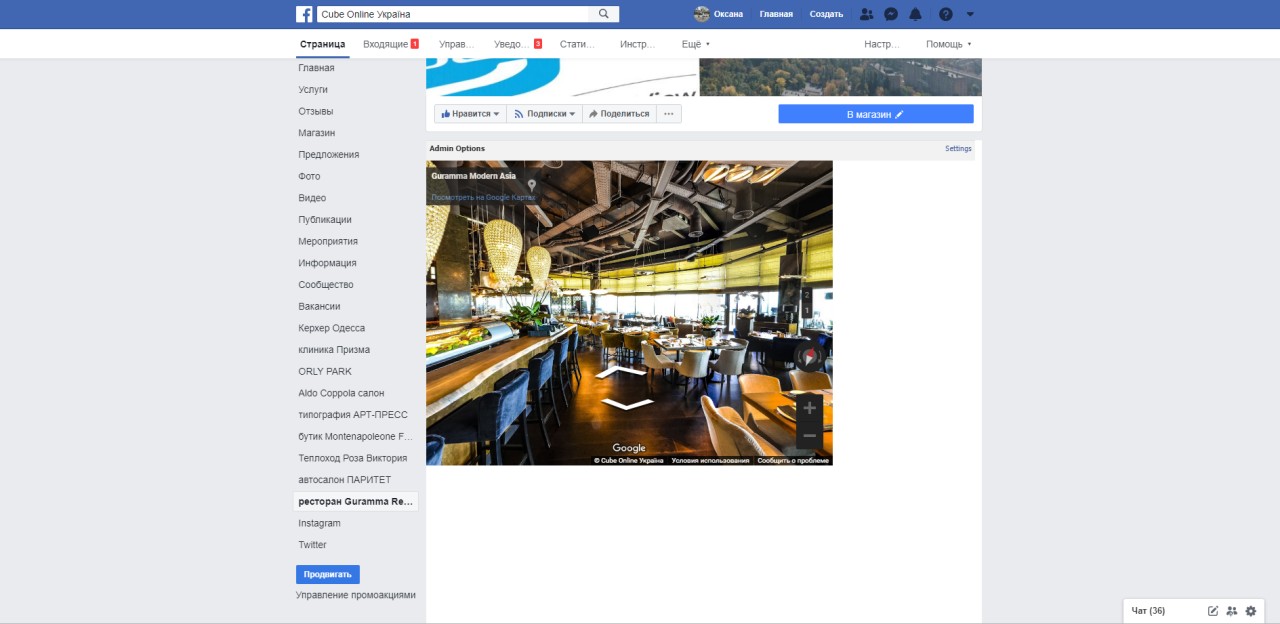Expand the Ещё tab dropdown
This screenshot has width=1280, height=624.
click(x=696, y=44)
